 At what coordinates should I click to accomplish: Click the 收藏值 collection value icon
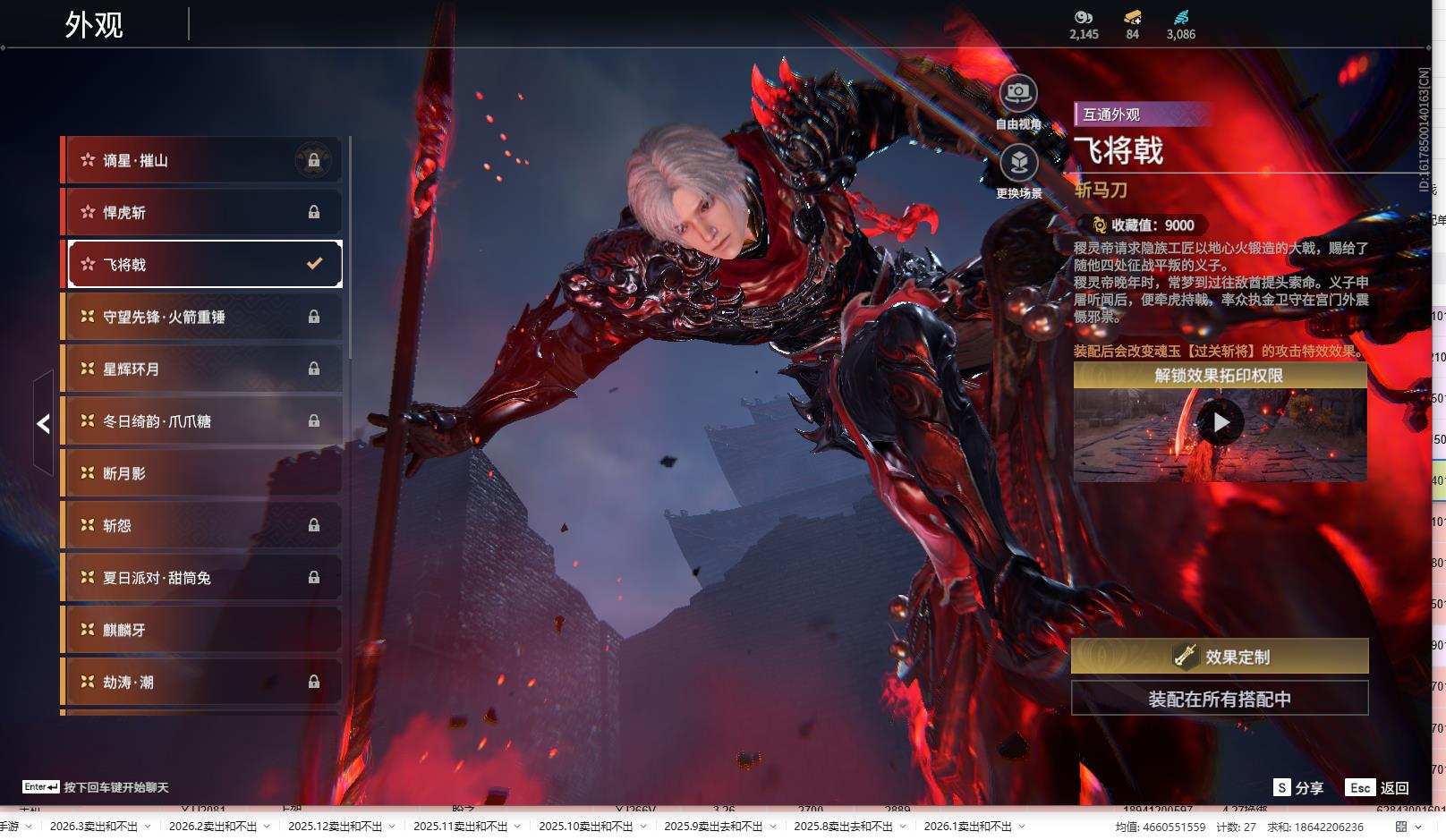[1099, 225]
